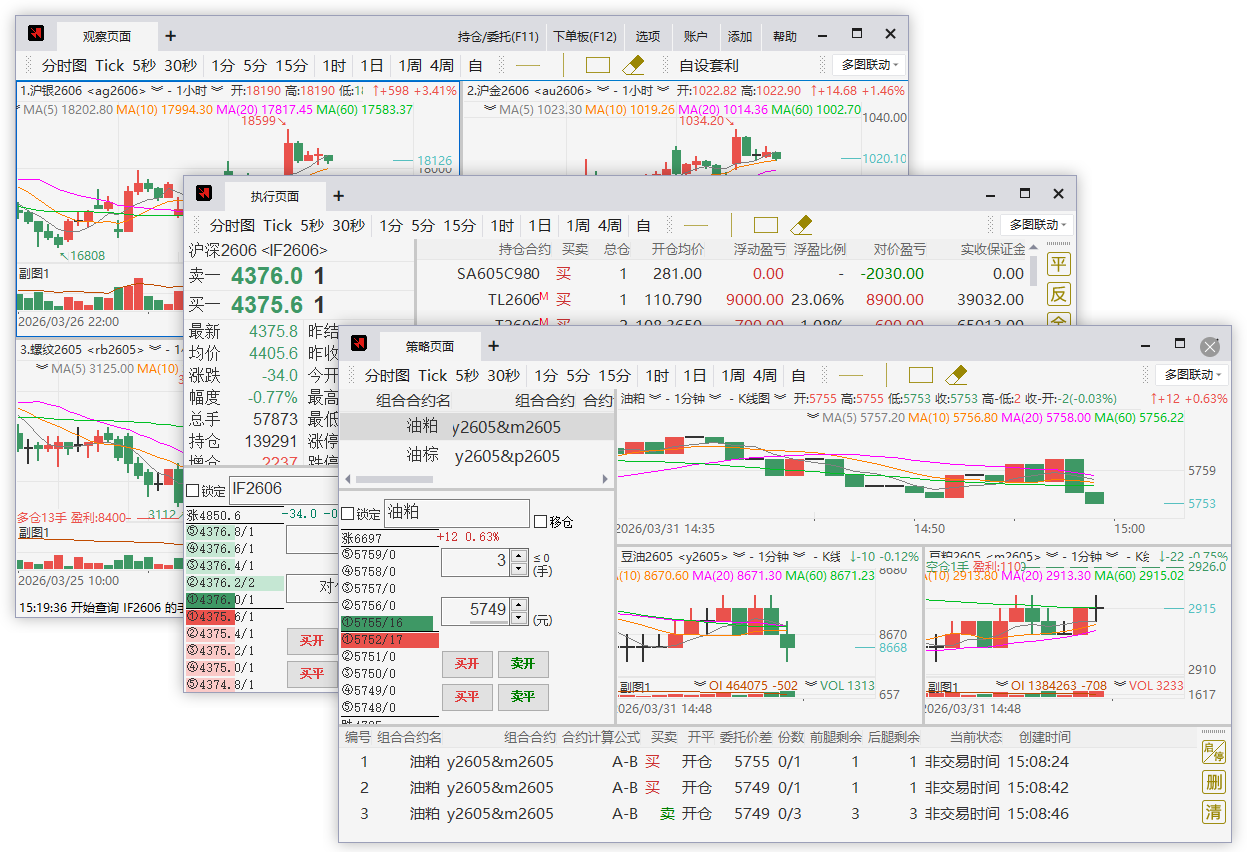Open the 下单板(F12) menu
This screenshot has height=852, width=1251.
[x=585, y=36]
